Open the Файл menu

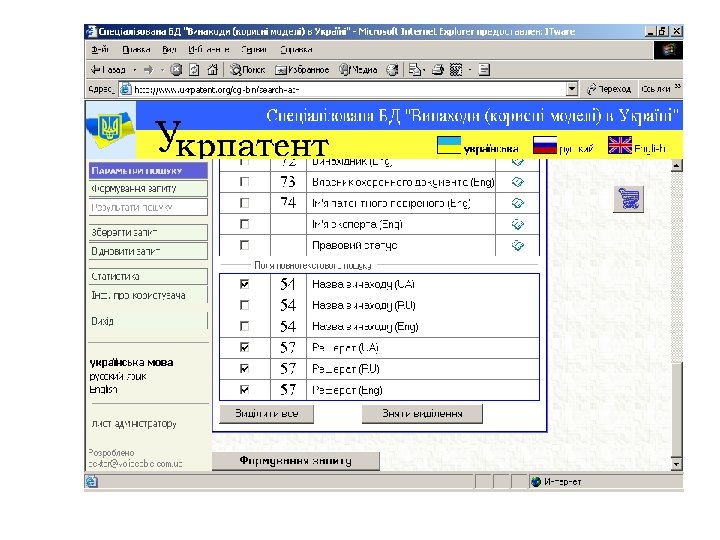click(100, 50)
